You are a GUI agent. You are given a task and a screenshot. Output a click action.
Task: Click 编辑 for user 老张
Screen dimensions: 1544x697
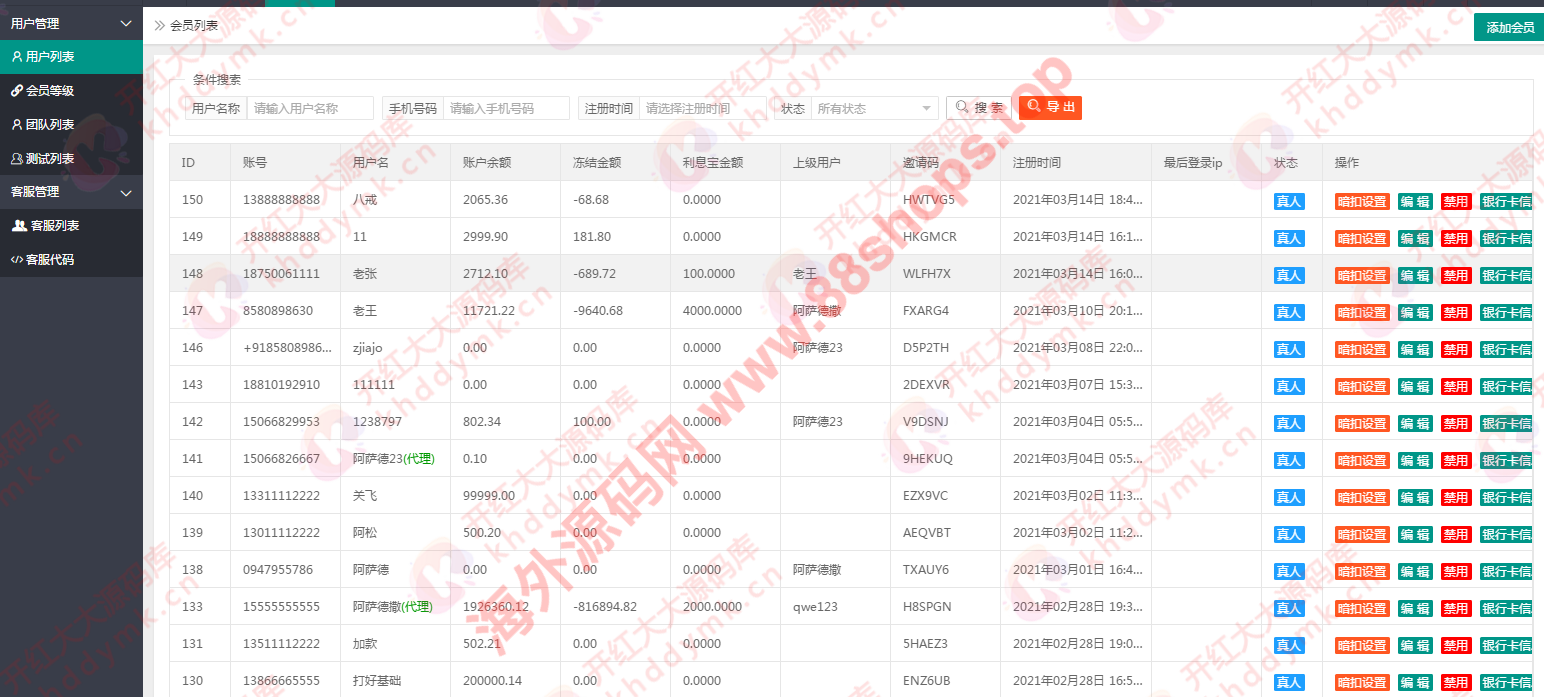coord(1415,275)
